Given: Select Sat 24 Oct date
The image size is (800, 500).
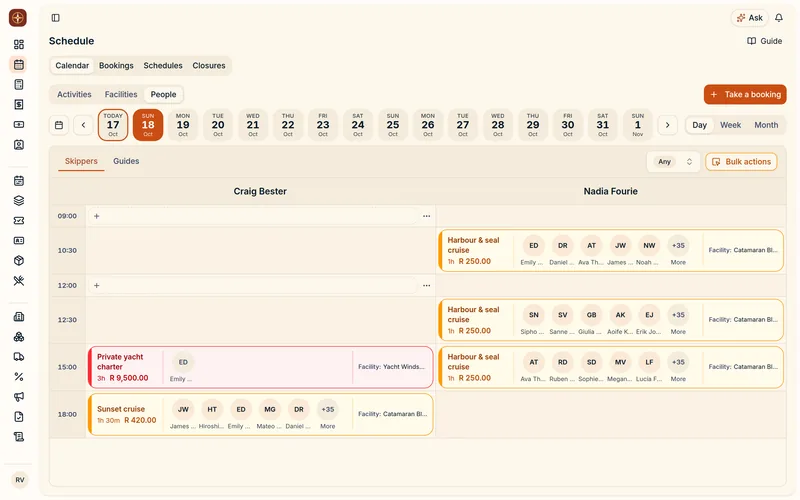Looking at the screenshot, I should point(358,125).
